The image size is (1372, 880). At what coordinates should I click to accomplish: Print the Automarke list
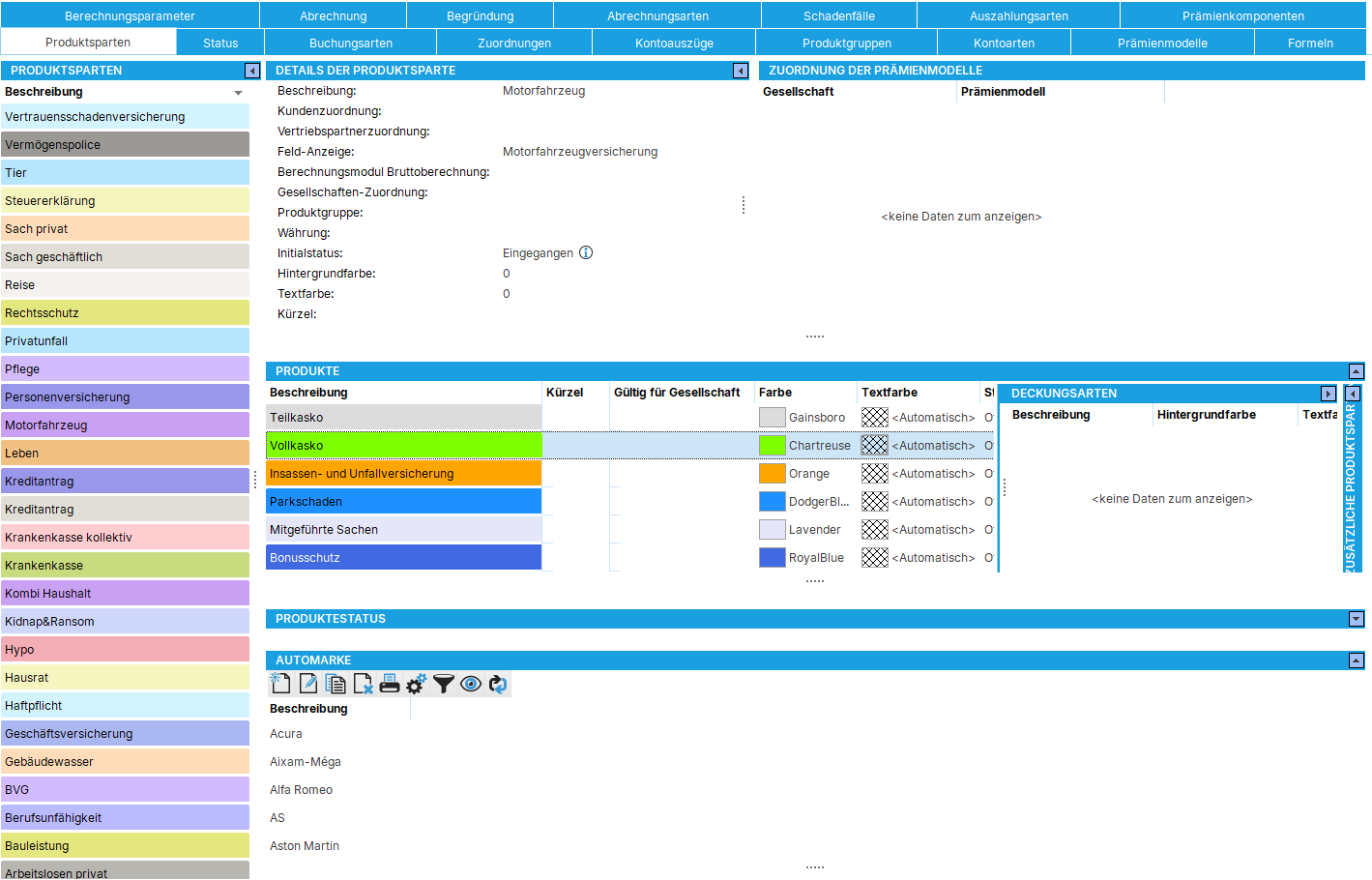click(x=389, y=684)
